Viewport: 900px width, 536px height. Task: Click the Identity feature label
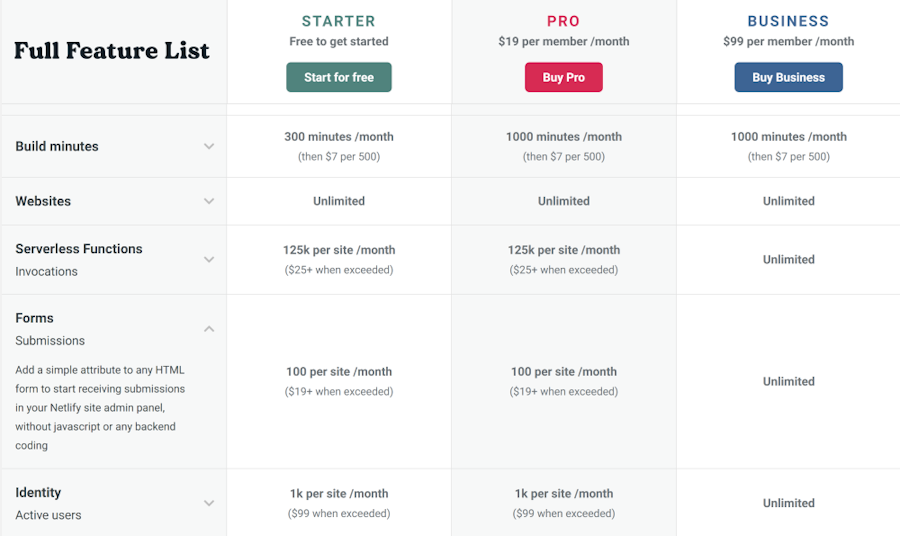[x=38, y=492]
